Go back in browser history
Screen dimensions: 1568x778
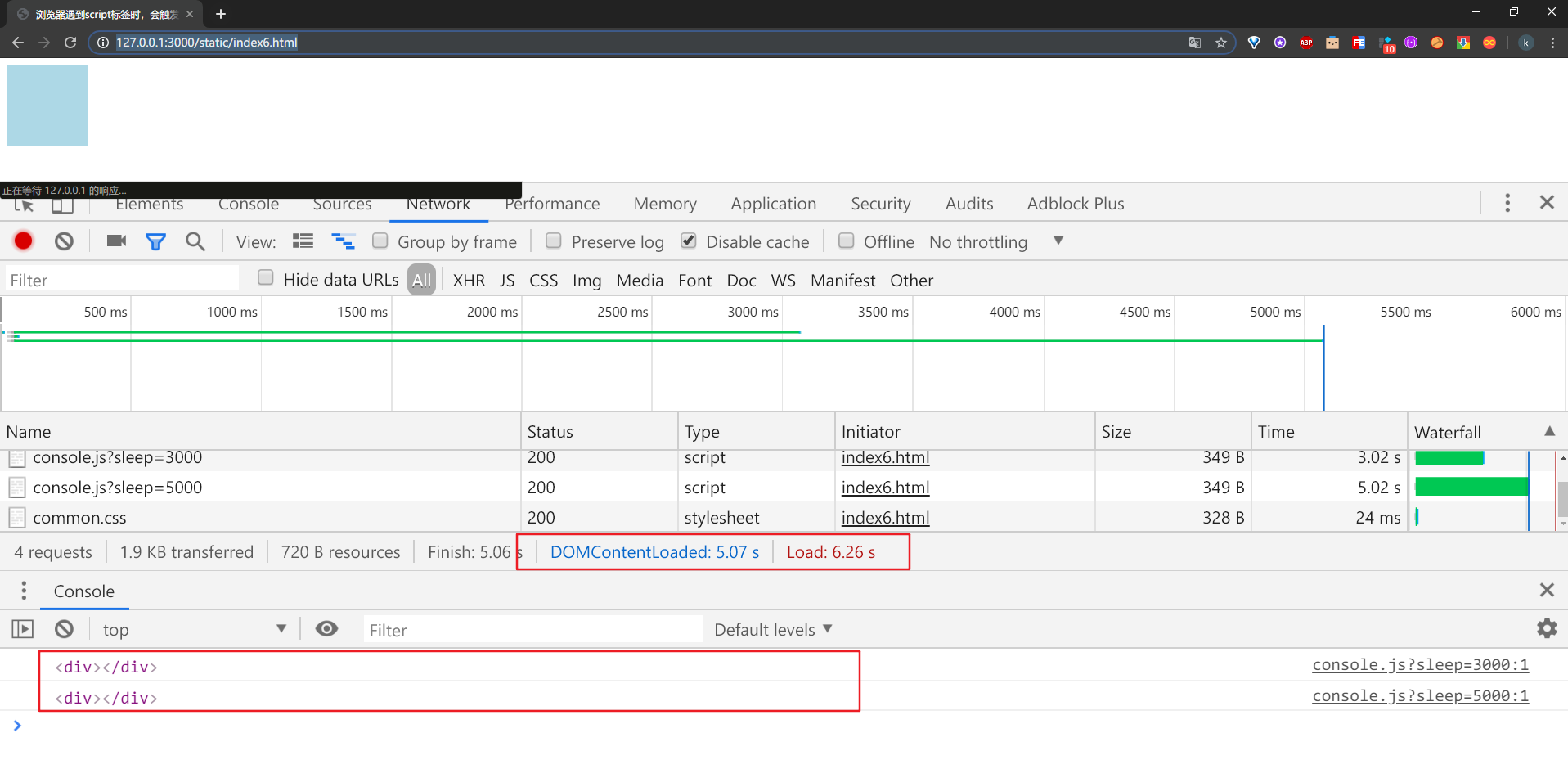tap(18, 43)
